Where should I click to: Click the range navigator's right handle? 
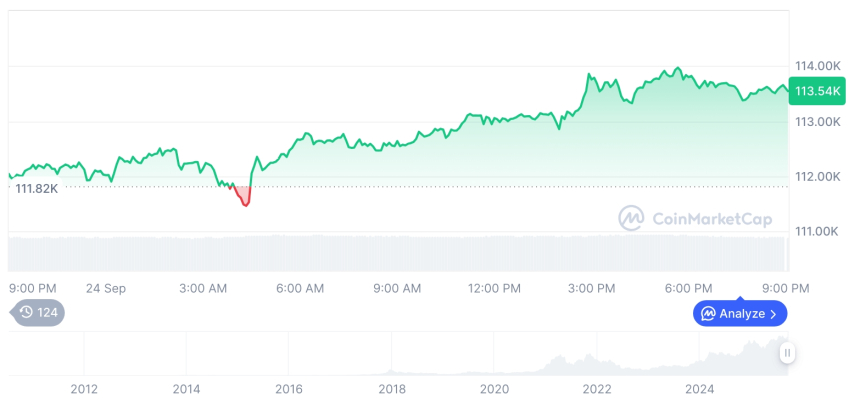[x=788, y=353]
